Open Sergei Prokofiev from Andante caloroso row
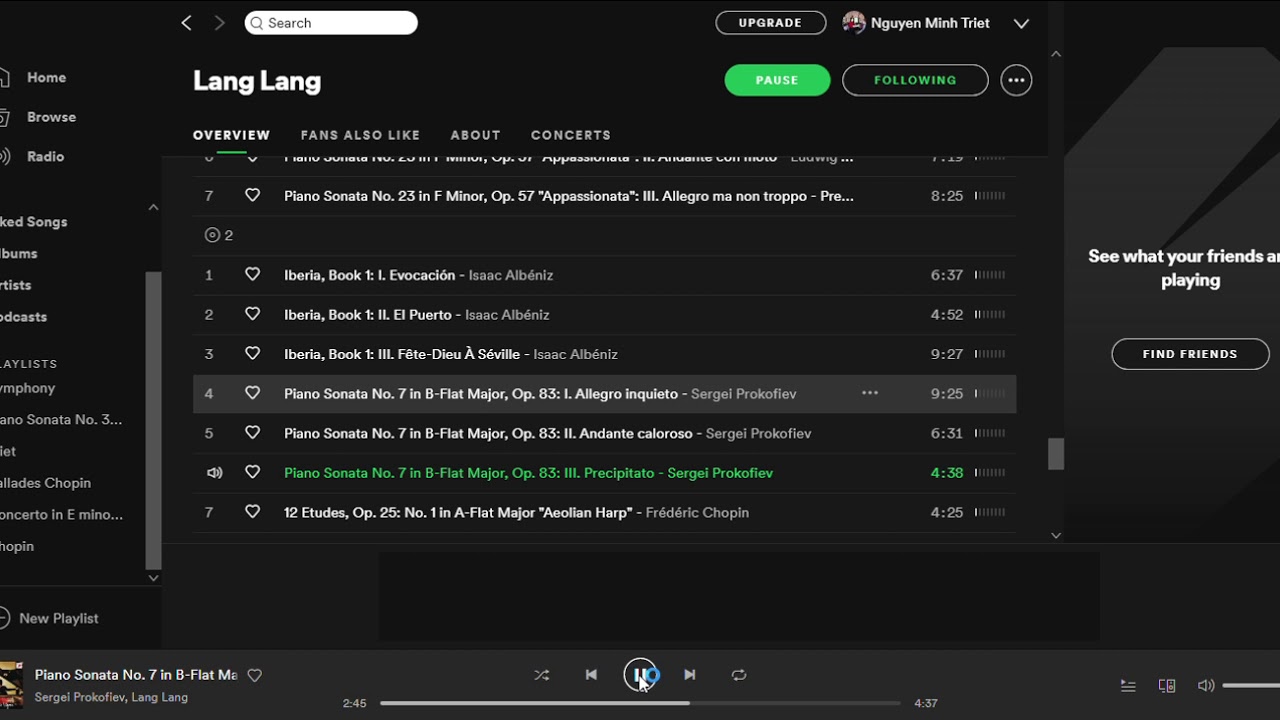 [758, 433]
